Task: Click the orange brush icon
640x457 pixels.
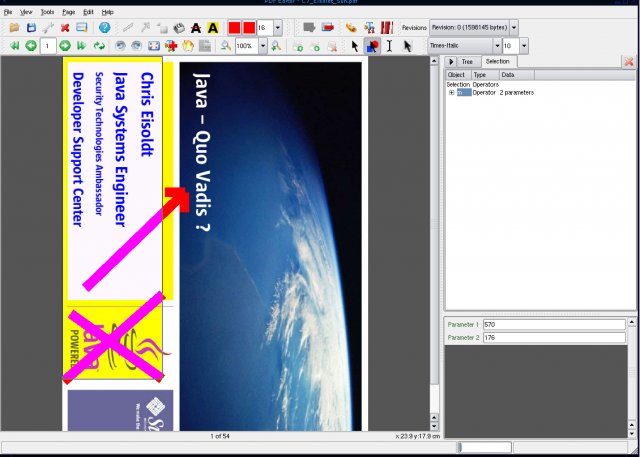Action: (351, 28)
